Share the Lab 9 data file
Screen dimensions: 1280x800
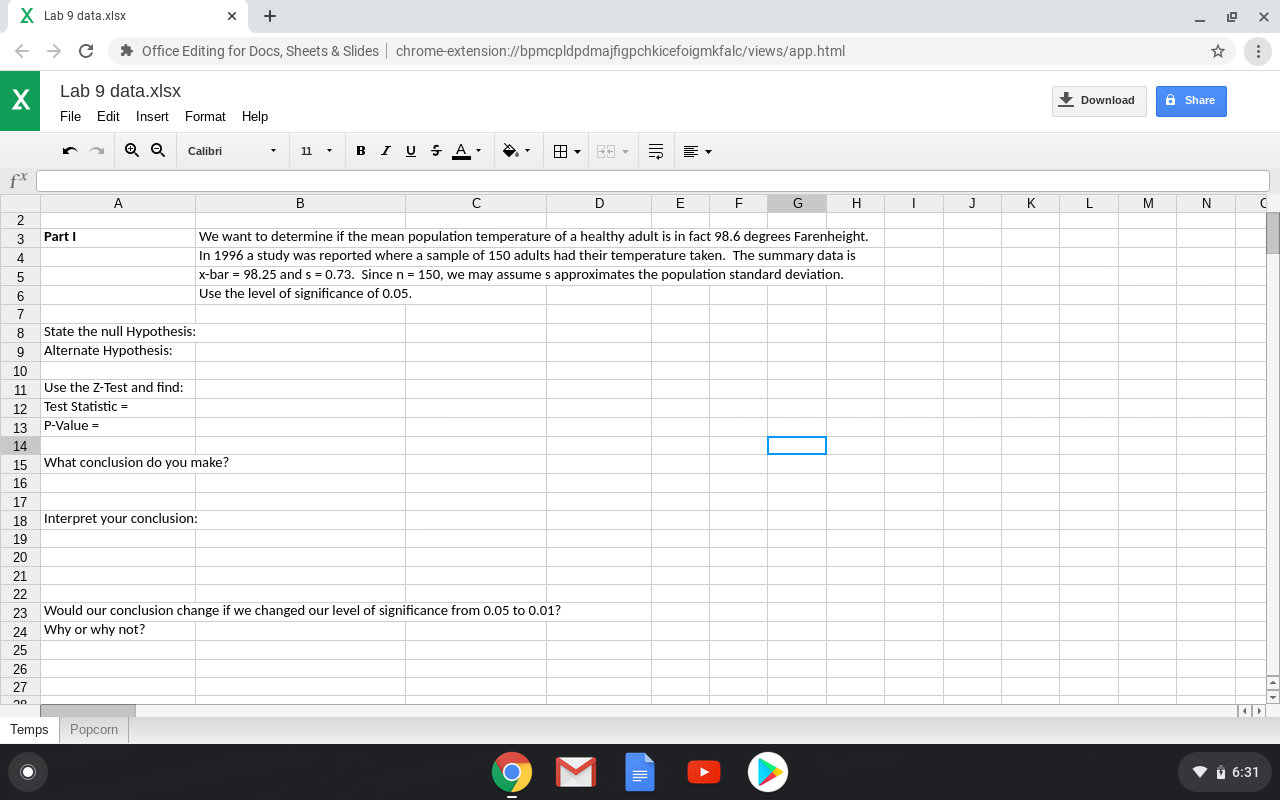pos(1190,100)
